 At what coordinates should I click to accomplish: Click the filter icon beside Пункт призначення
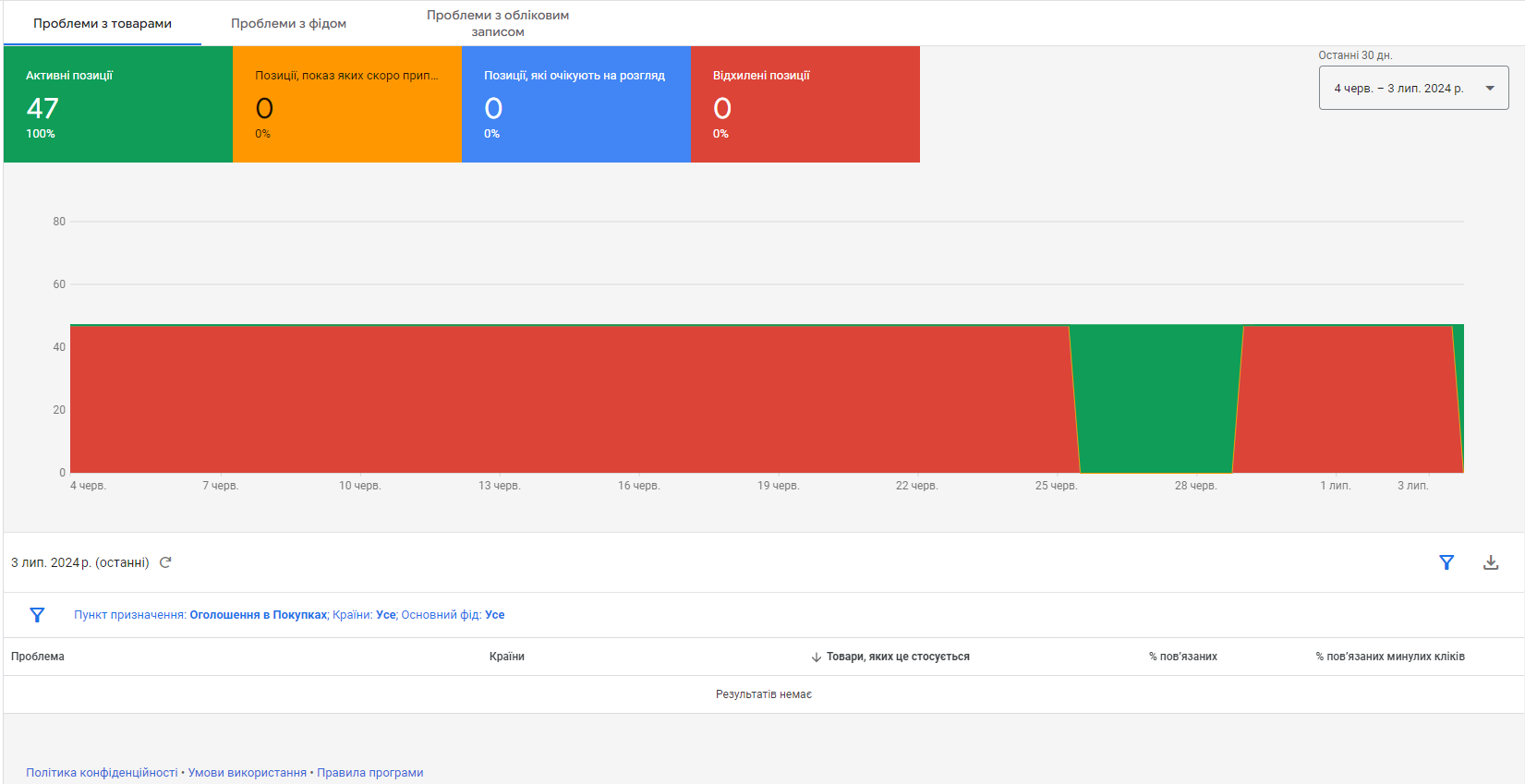(37, 615)
